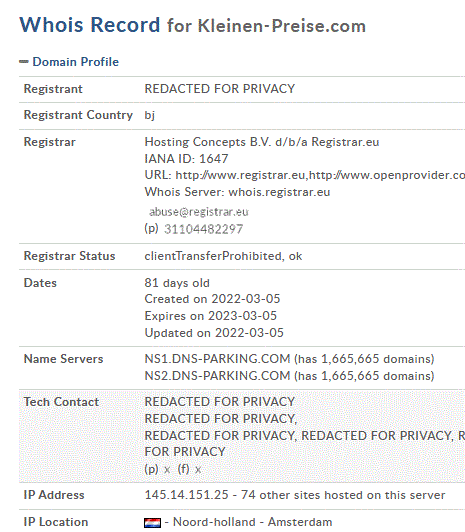
Task: Open the 74 other sites hosted link
Action: (343, 495)
